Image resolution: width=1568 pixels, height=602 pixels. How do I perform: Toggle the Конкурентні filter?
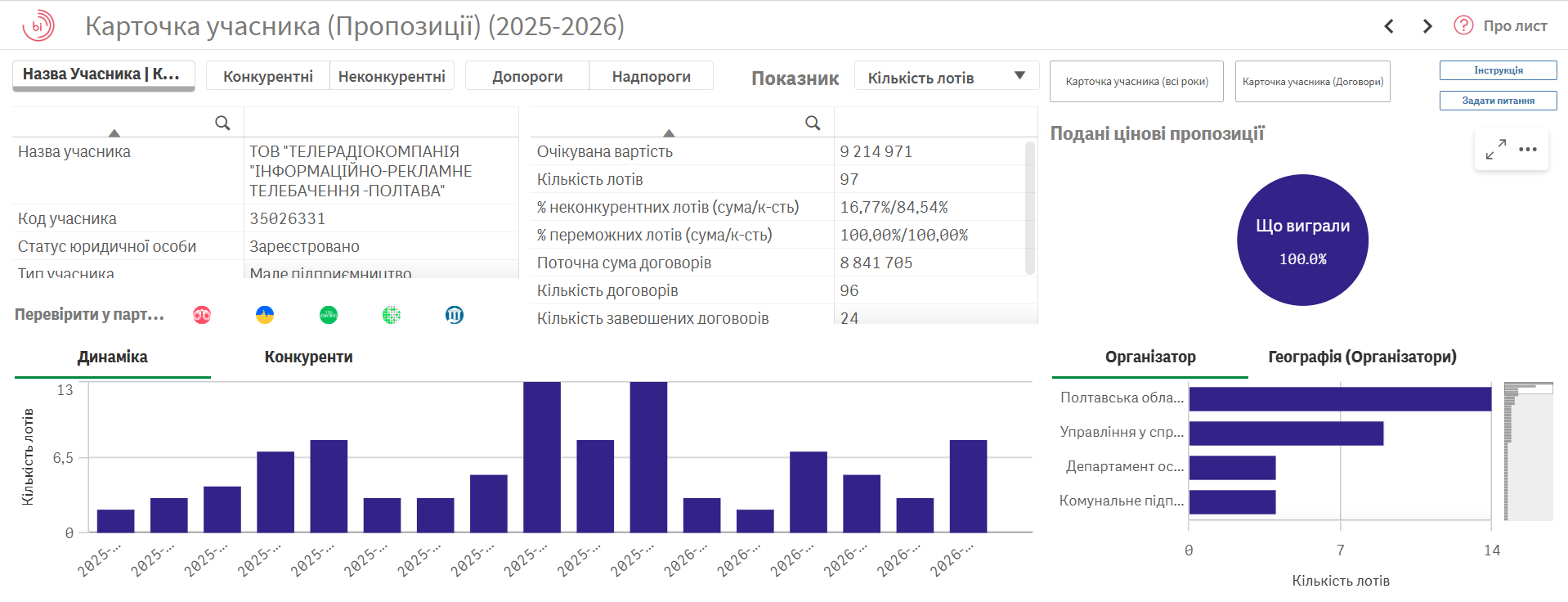[x=268, y=76]
